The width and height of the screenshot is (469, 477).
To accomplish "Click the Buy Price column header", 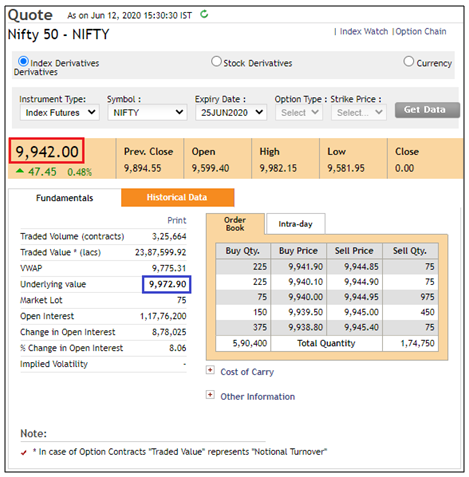I will tap(298, 251).
